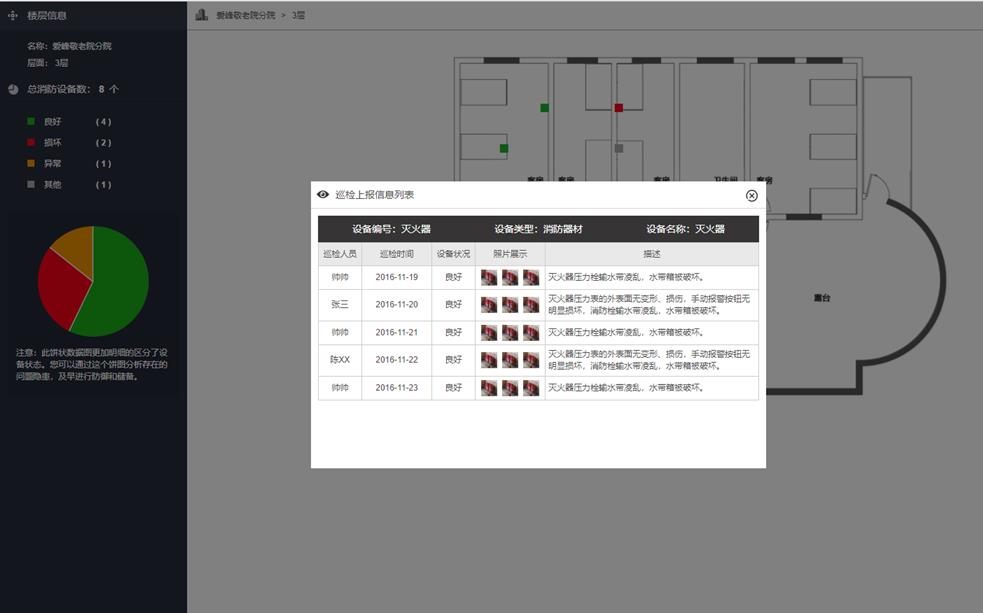Close the 巡检上报信息列表 dialog
Screen dimensions: 983x613
pyautogui.click(x=752, y=196)
